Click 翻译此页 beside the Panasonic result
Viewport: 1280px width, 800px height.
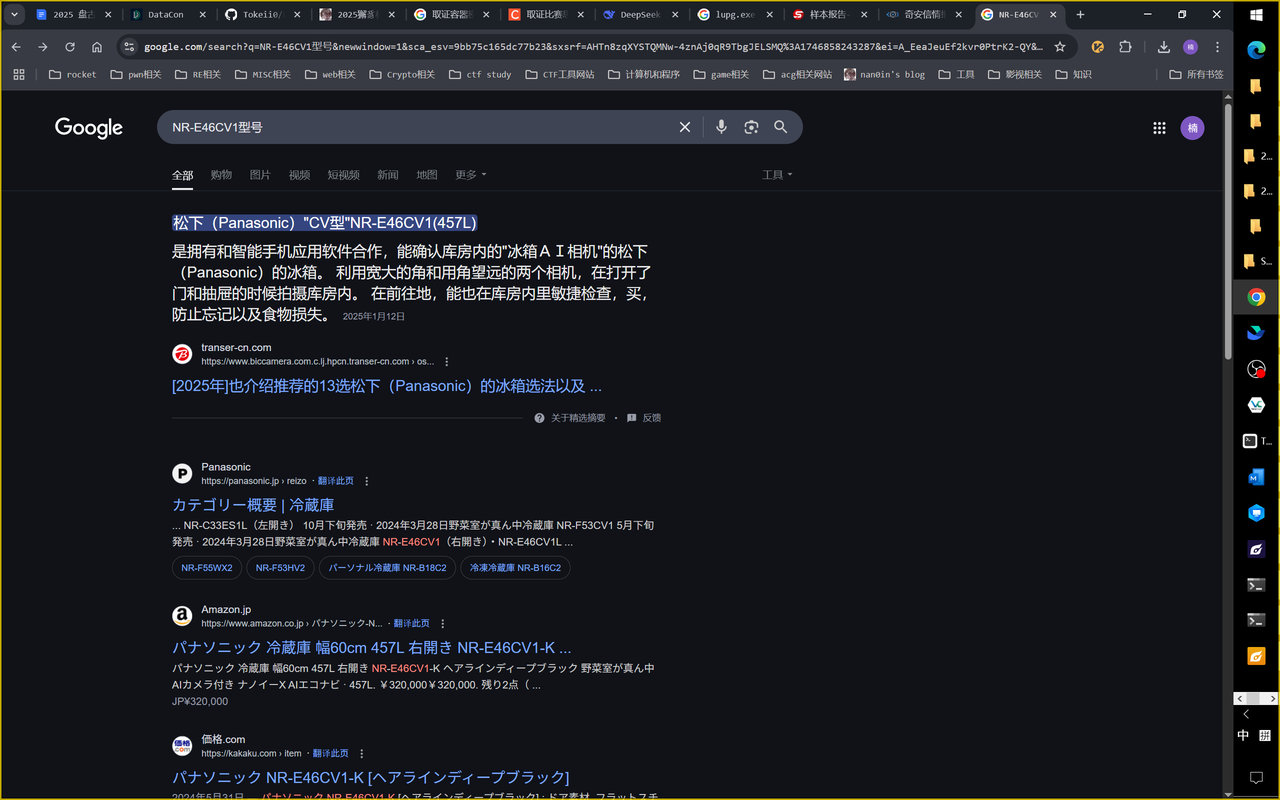(x=335, y=481)
